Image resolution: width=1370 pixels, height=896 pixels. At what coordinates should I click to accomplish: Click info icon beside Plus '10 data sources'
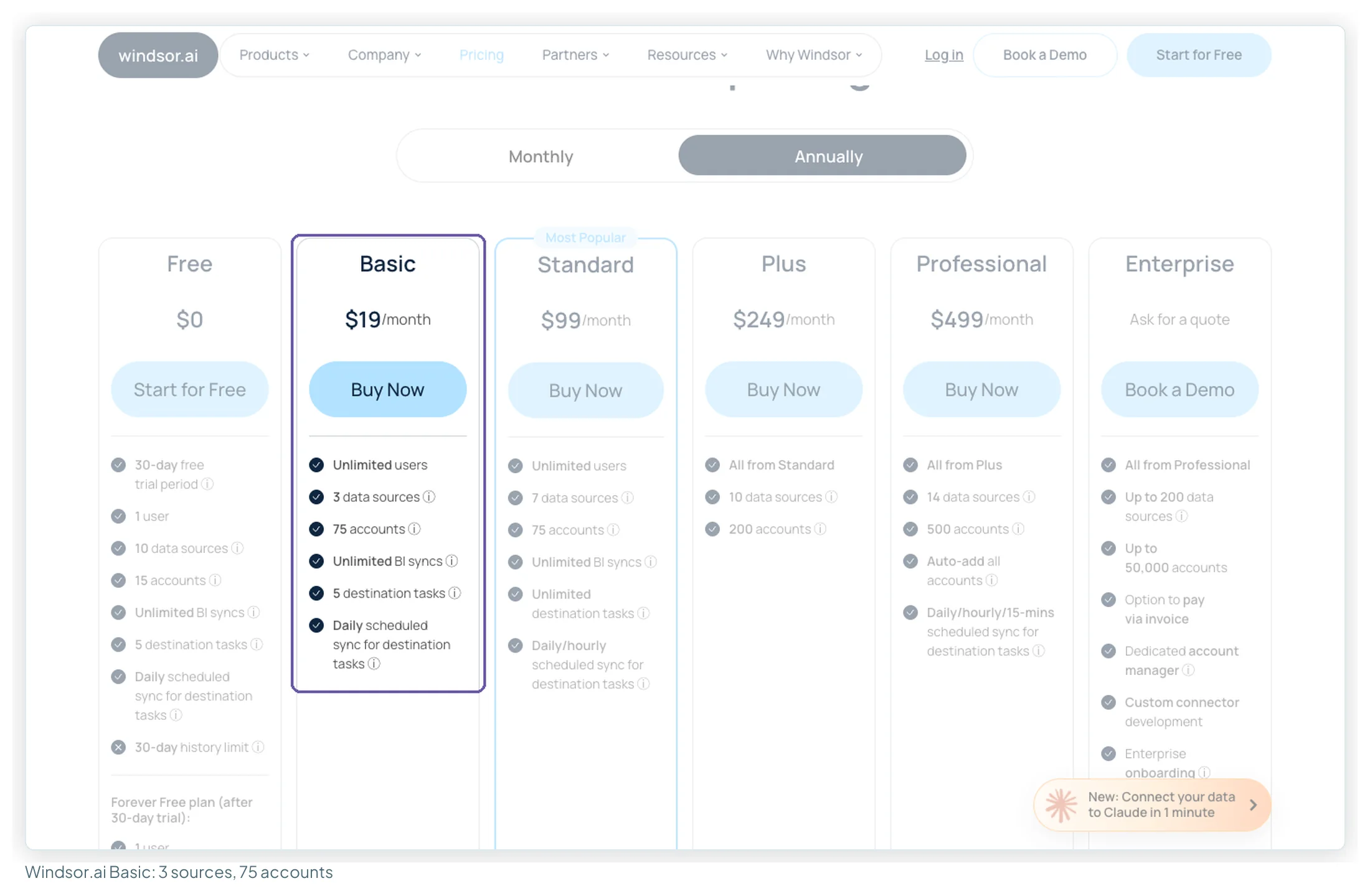831,497
